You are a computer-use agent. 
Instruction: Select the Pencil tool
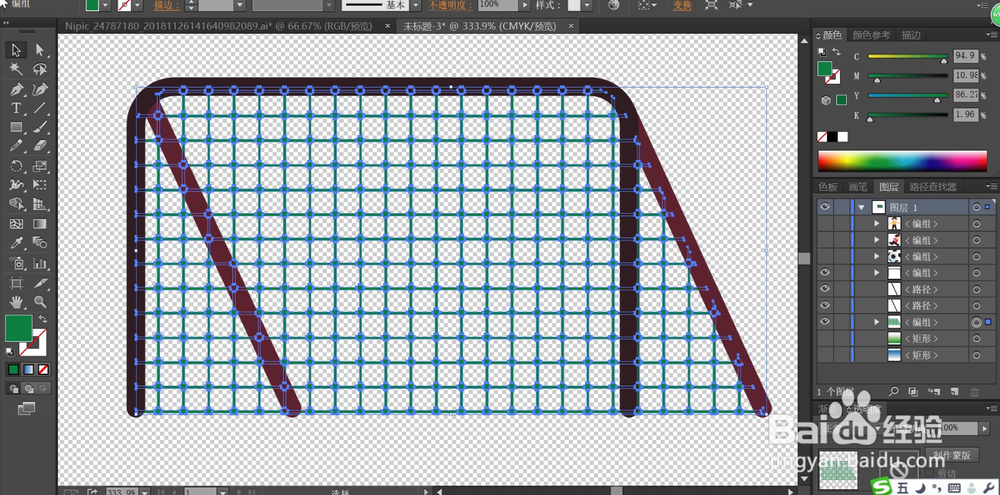pos(17,146)
